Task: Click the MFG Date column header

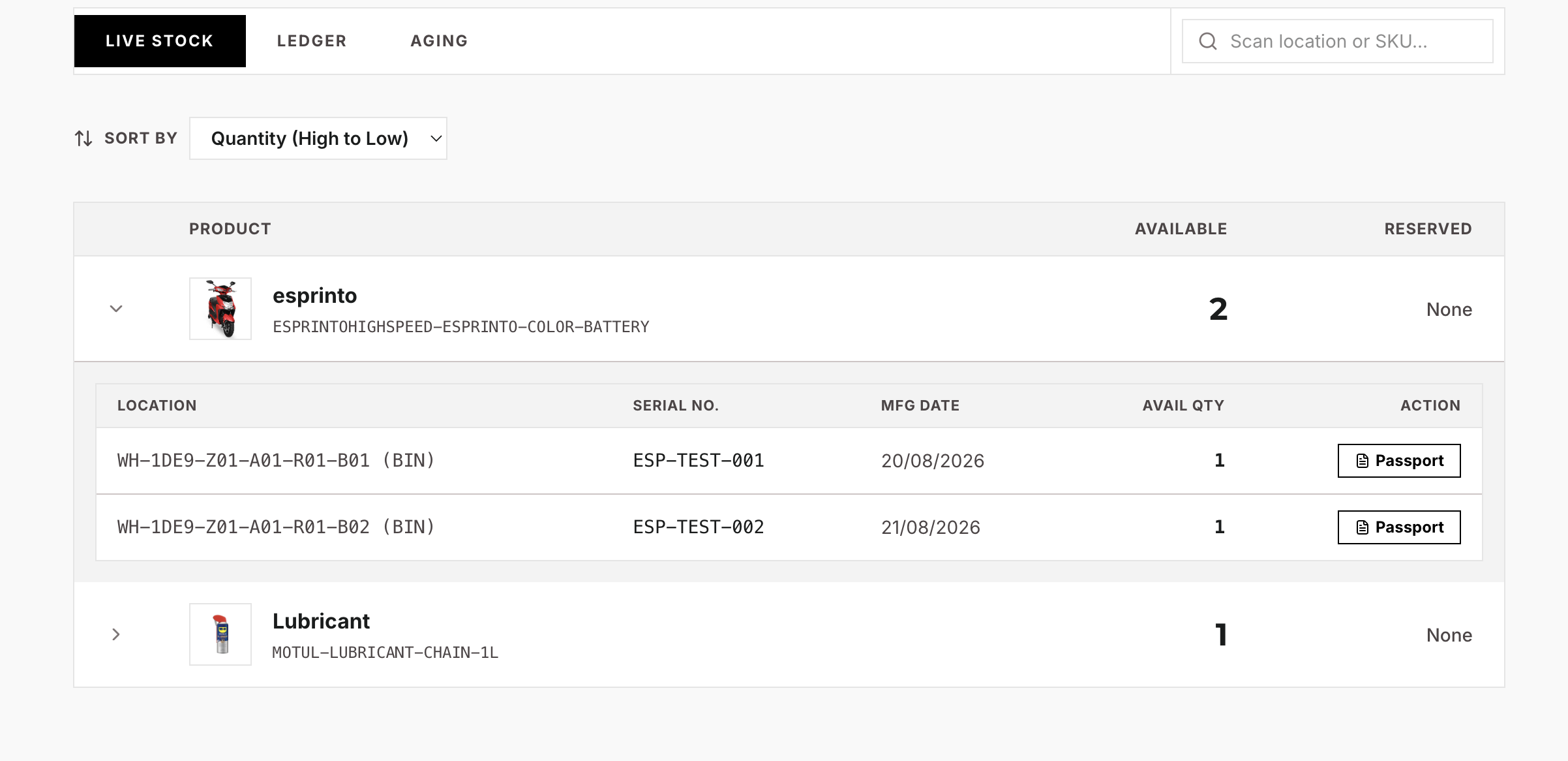Action: click(920, 406)
